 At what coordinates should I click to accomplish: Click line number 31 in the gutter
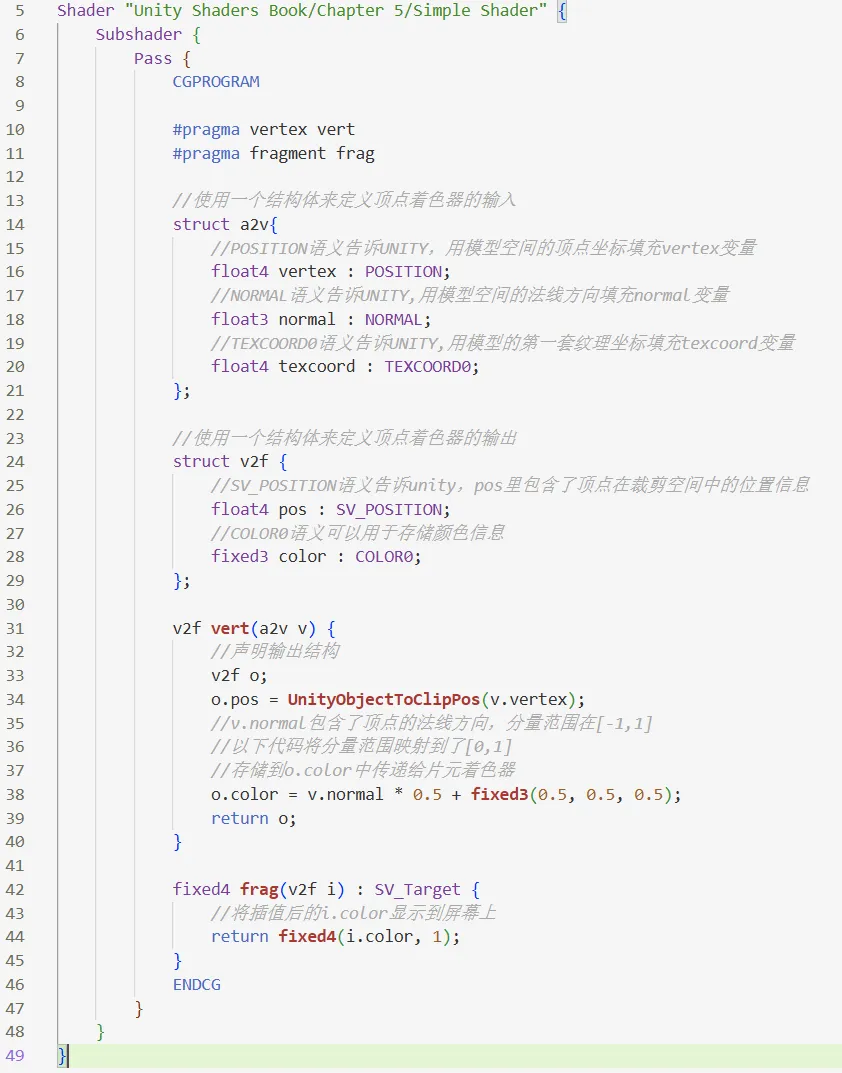point(16,628)
